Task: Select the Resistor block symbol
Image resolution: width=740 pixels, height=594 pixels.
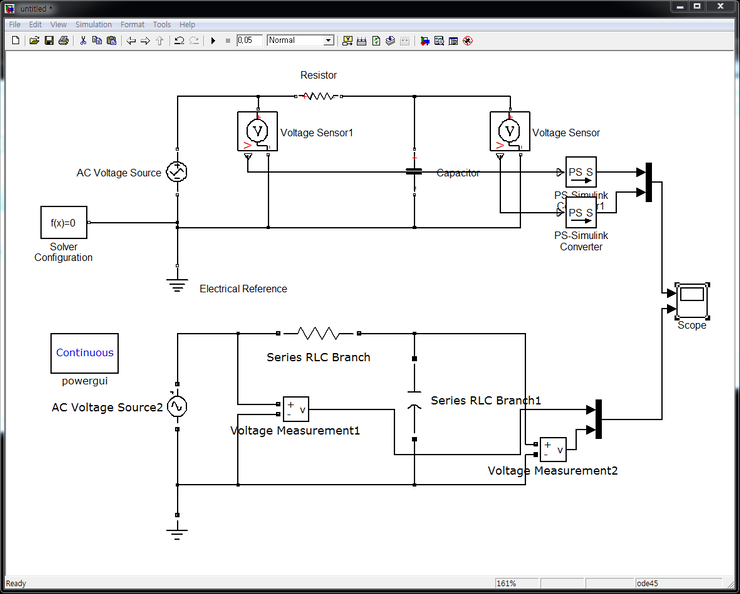Action: coord(319,96)
